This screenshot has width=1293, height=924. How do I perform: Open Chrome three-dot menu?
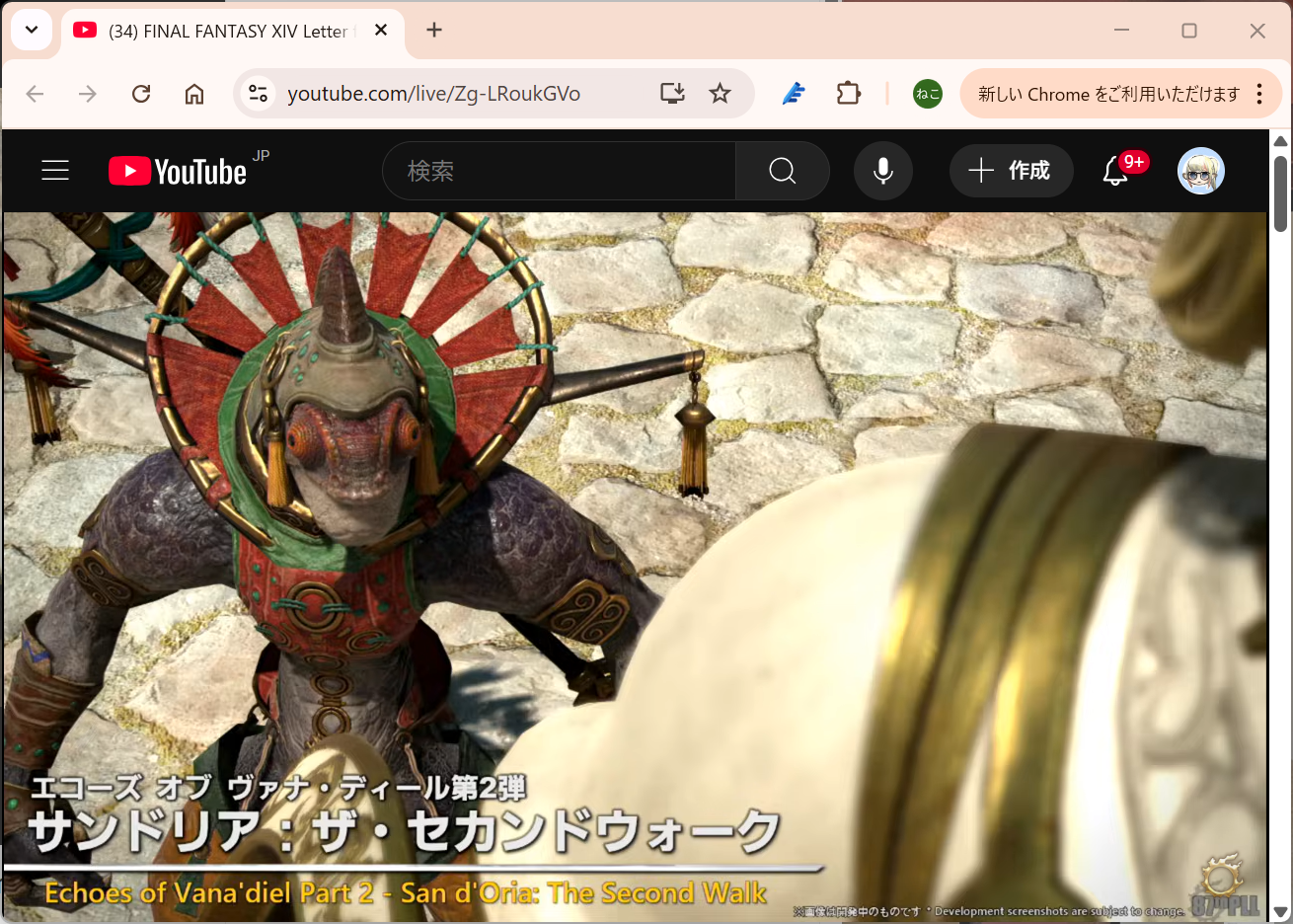[1259, 94]
